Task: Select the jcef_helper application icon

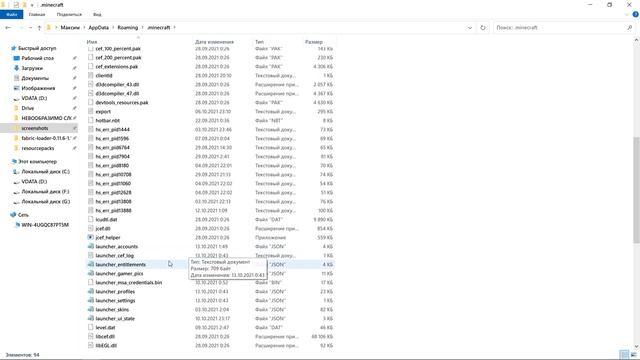Action: point(91,238)
